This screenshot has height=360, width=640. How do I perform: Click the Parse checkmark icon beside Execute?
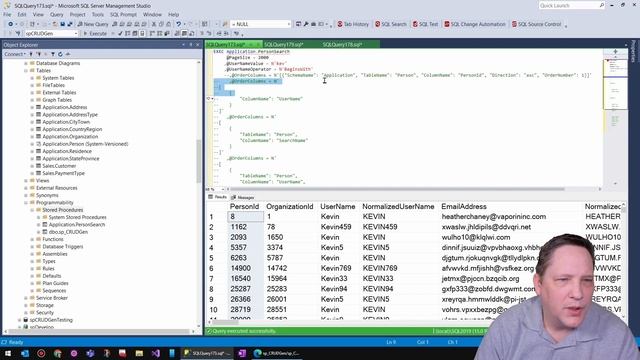point(120,33)
